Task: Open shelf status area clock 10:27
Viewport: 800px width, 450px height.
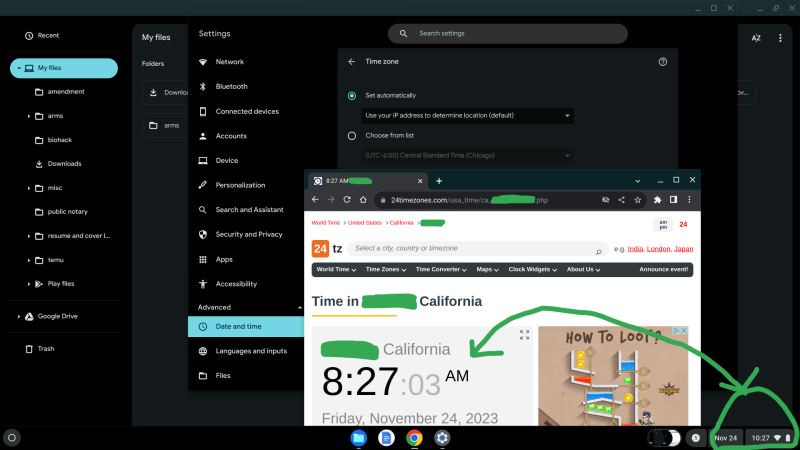Action: (x=771, y=438)
